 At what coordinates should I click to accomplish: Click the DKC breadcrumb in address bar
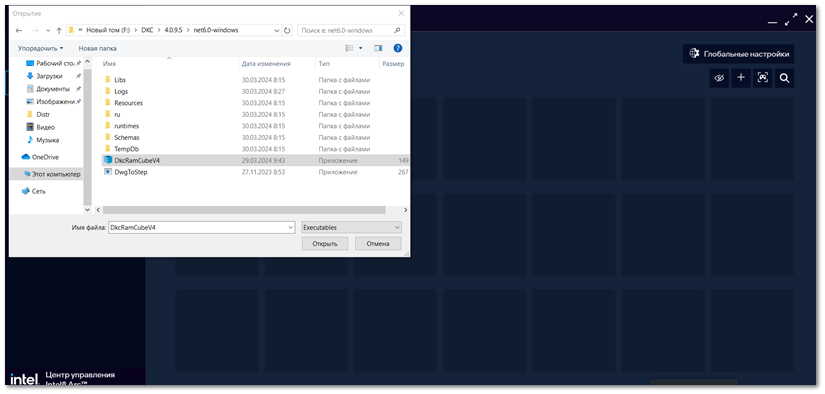tap(147, 31)
